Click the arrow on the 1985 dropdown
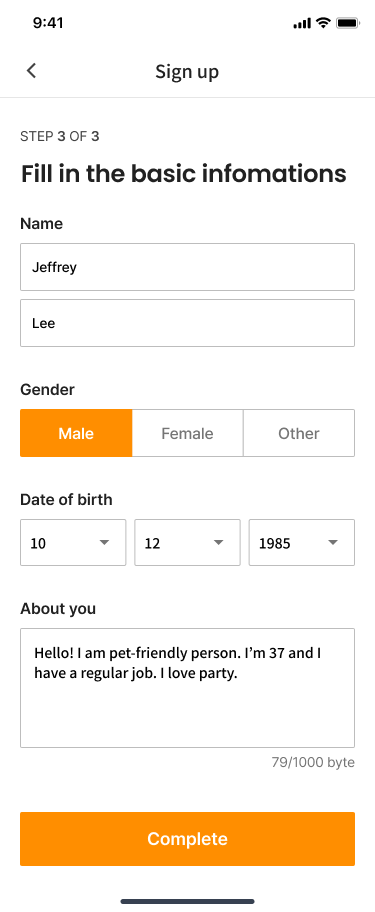Viewport: 375px width, 912px height. pos(333,542)
